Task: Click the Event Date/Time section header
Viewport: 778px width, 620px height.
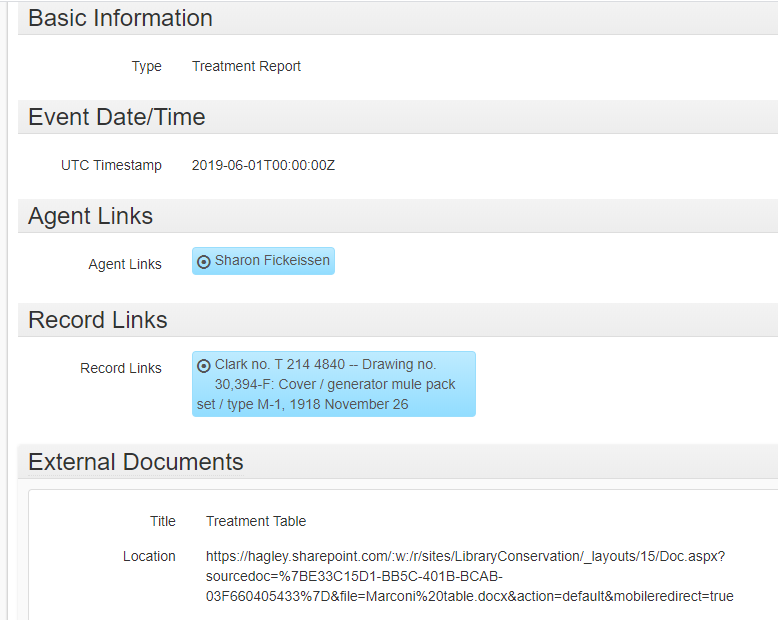Action: pos(117,118)
